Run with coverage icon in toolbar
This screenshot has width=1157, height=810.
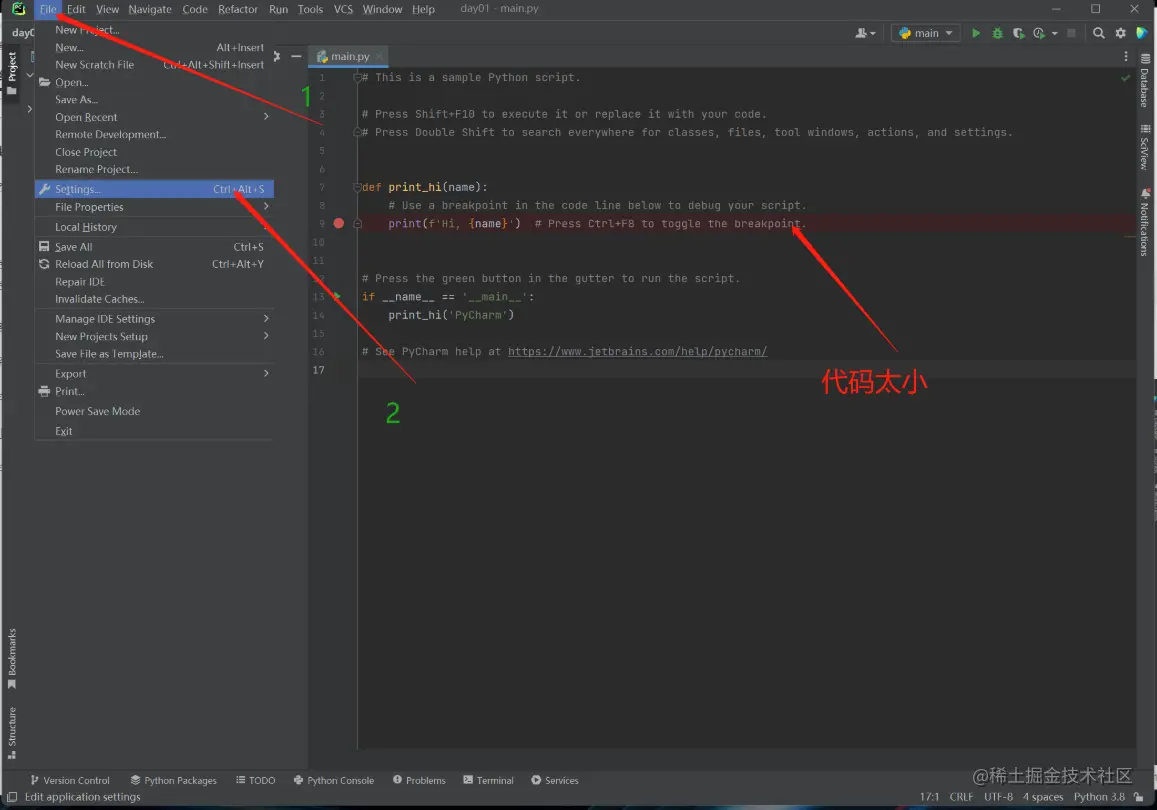[x=1019, y=33]
